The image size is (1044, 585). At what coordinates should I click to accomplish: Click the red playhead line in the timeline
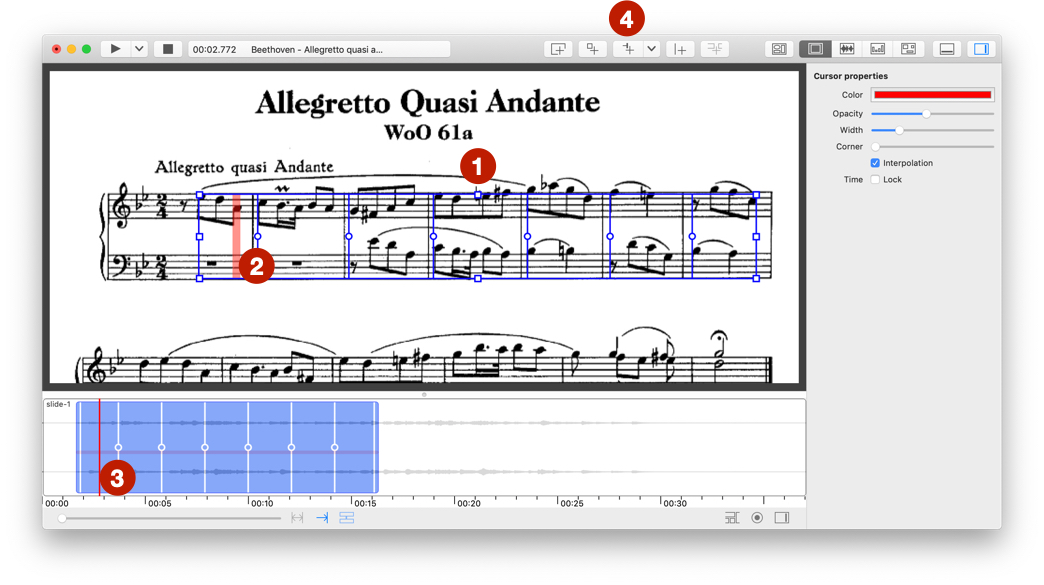tap(99, 447)
